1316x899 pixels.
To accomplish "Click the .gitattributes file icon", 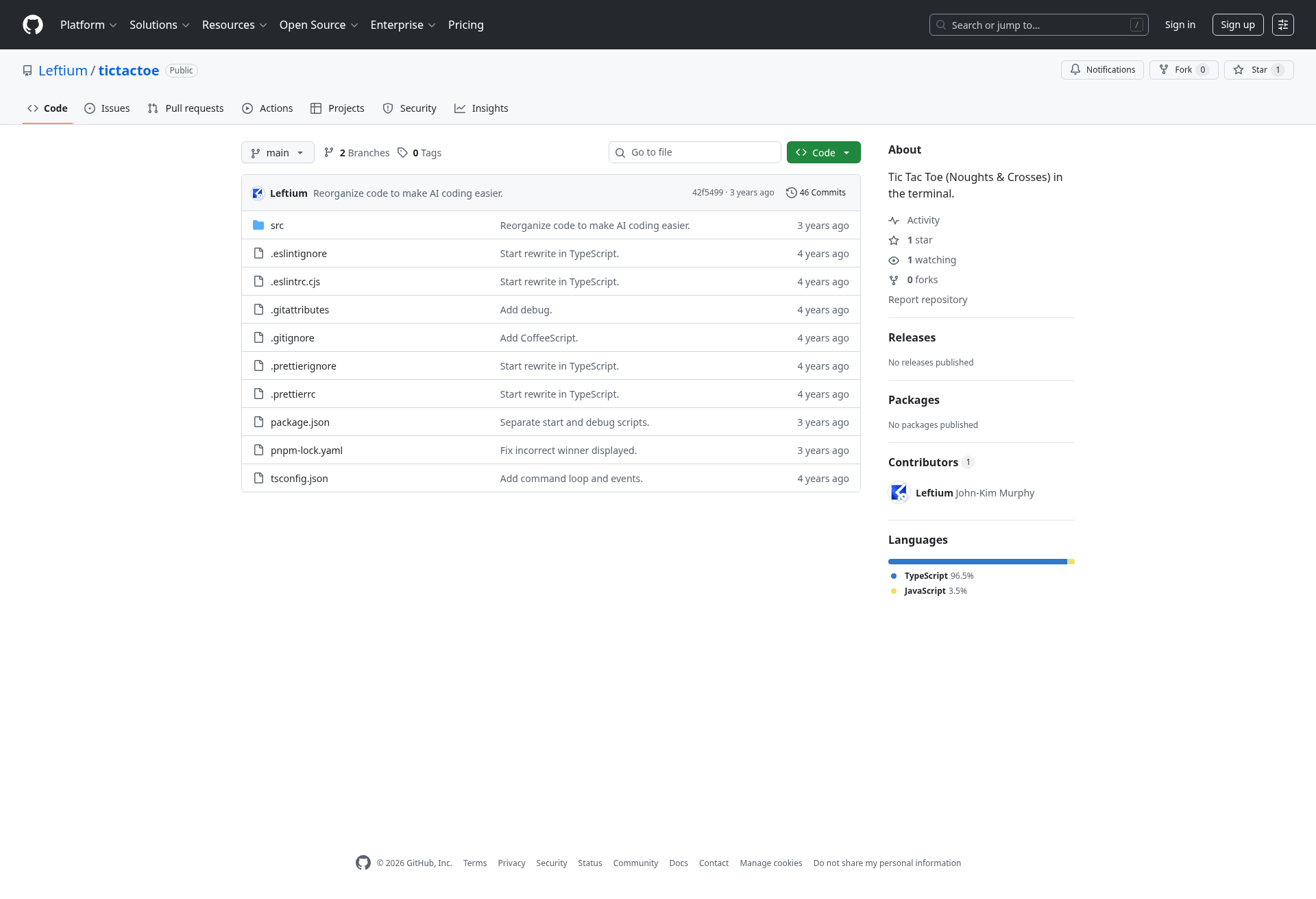I will (258, 309).
